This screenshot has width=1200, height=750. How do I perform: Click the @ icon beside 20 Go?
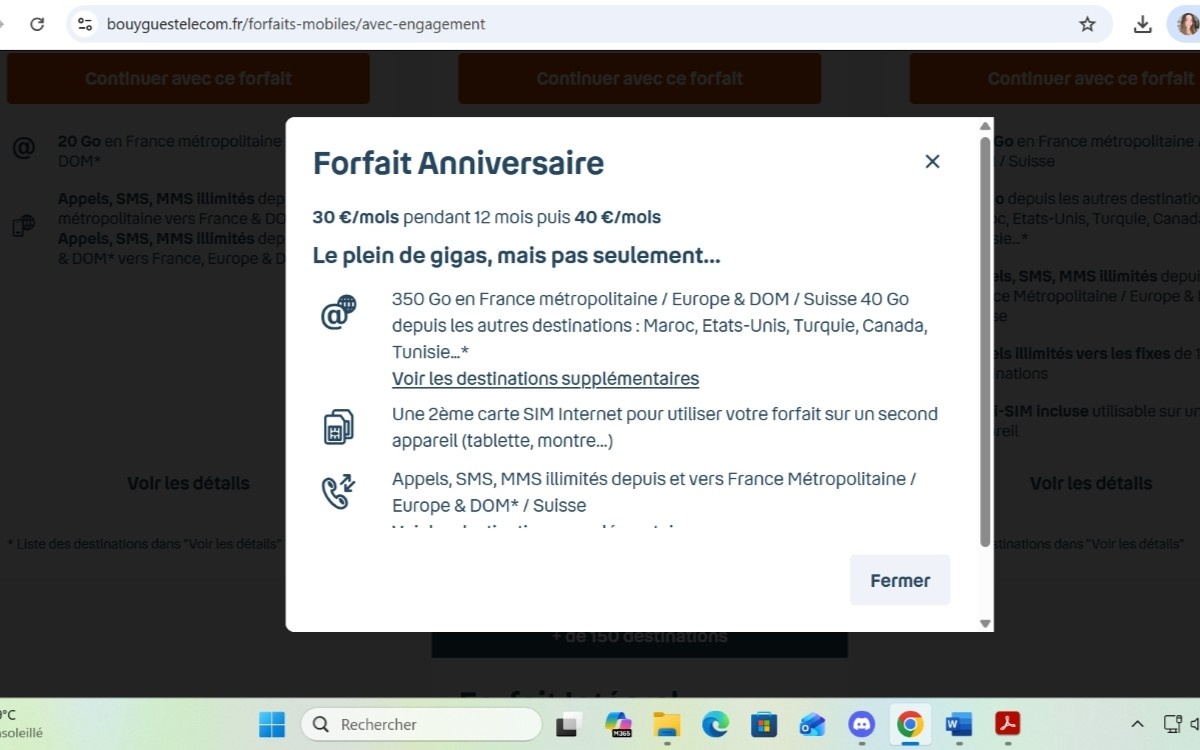23,149
